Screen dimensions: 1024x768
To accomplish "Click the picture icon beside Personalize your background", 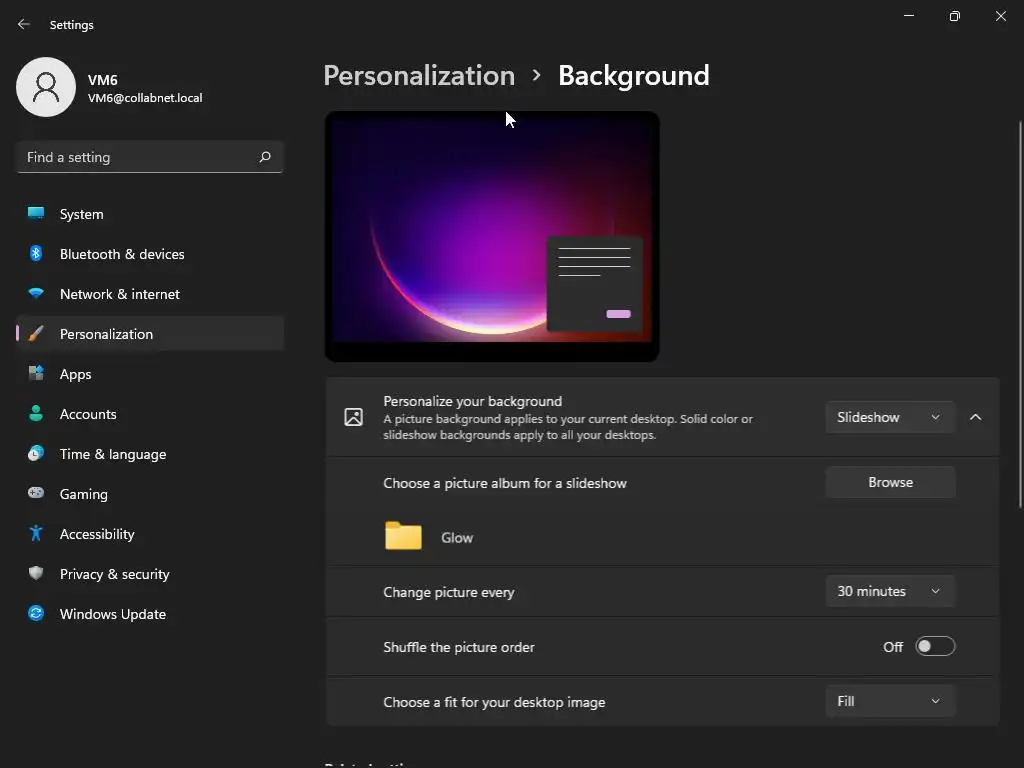I will click(353, 417).
